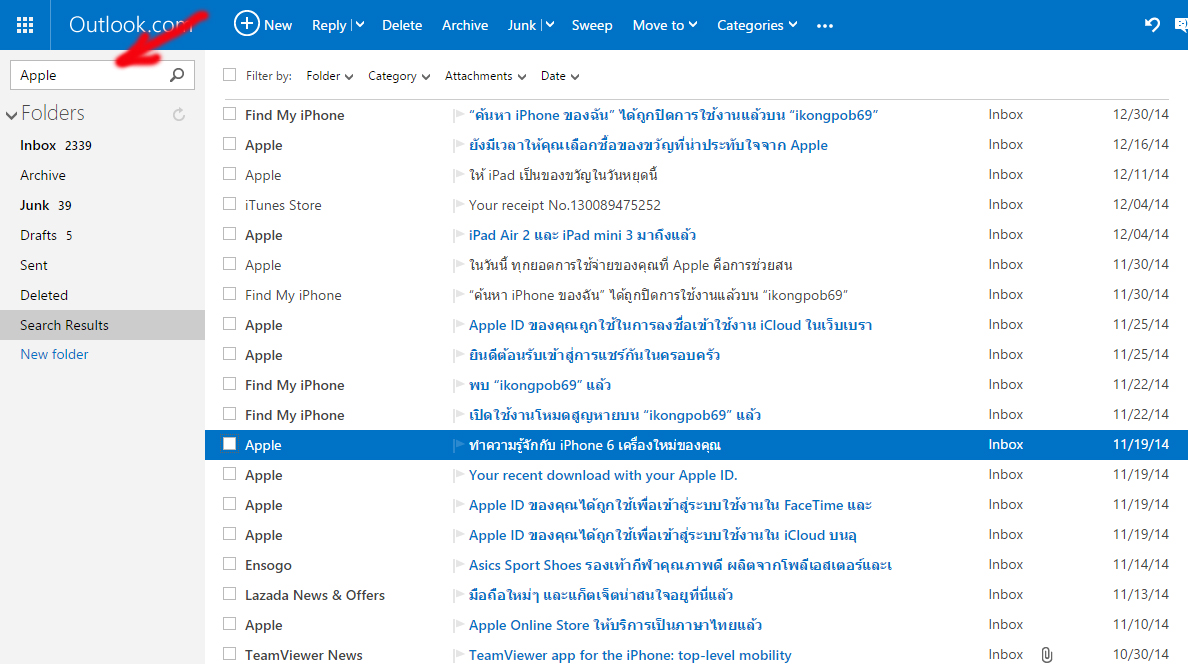Click the Sweep toolbar button
The width and height of the screenshot is (1188, 664).
coord(592,25)
